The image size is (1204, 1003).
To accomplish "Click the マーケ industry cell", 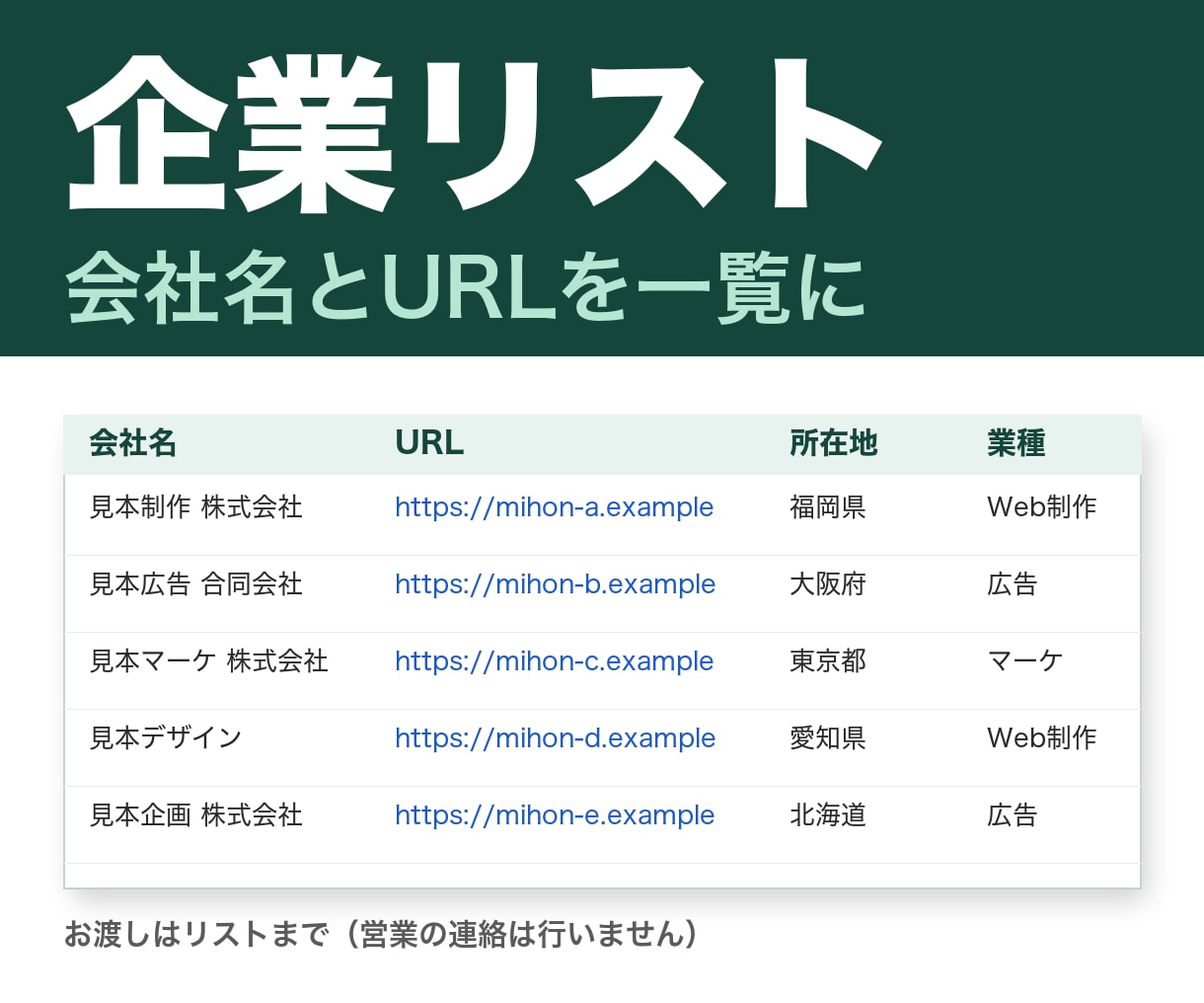I will click(x=1025, y=661).
